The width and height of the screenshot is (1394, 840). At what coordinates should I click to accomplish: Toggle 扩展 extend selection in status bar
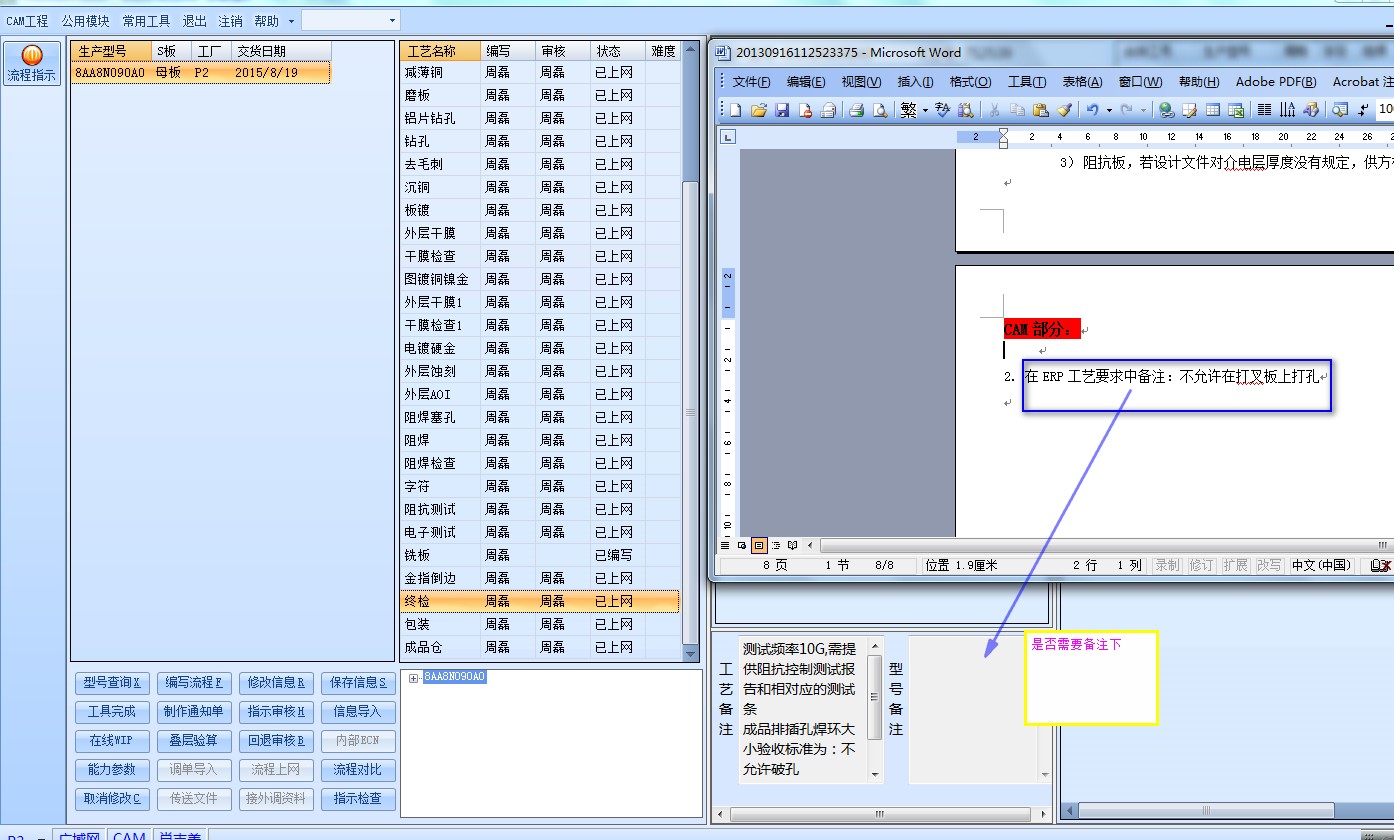(x=1235, y=565)
